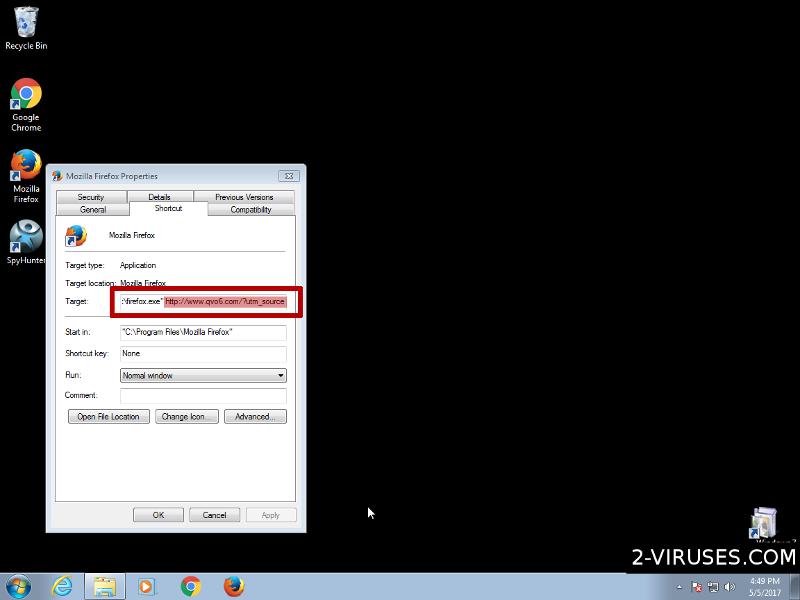Switch to the Compatibility tab

tap(251, 210)
